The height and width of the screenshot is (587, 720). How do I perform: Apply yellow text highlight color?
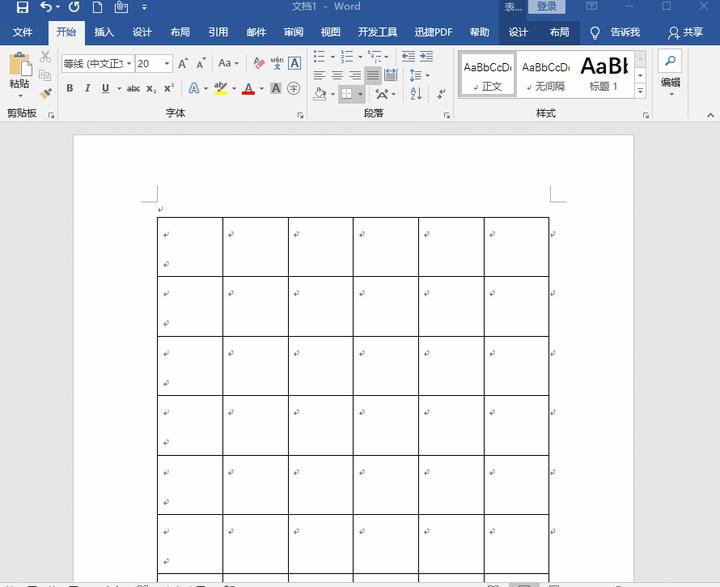coord(220,88)
